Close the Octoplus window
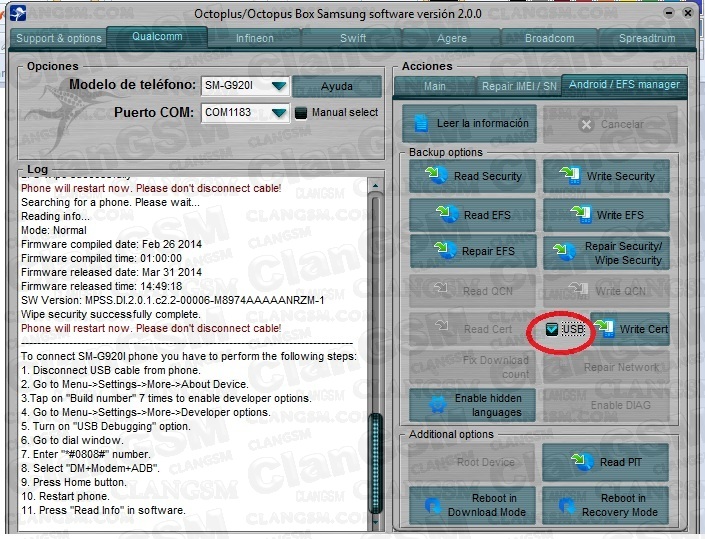Image resolution: width=705 pixels, height=539 pixels. (687, 13)
